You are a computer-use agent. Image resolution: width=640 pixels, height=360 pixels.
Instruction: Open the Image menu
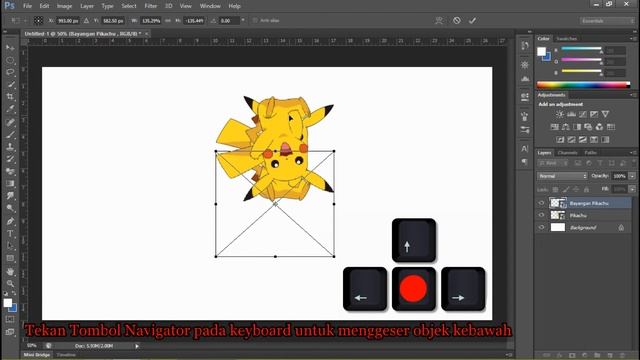64,6
